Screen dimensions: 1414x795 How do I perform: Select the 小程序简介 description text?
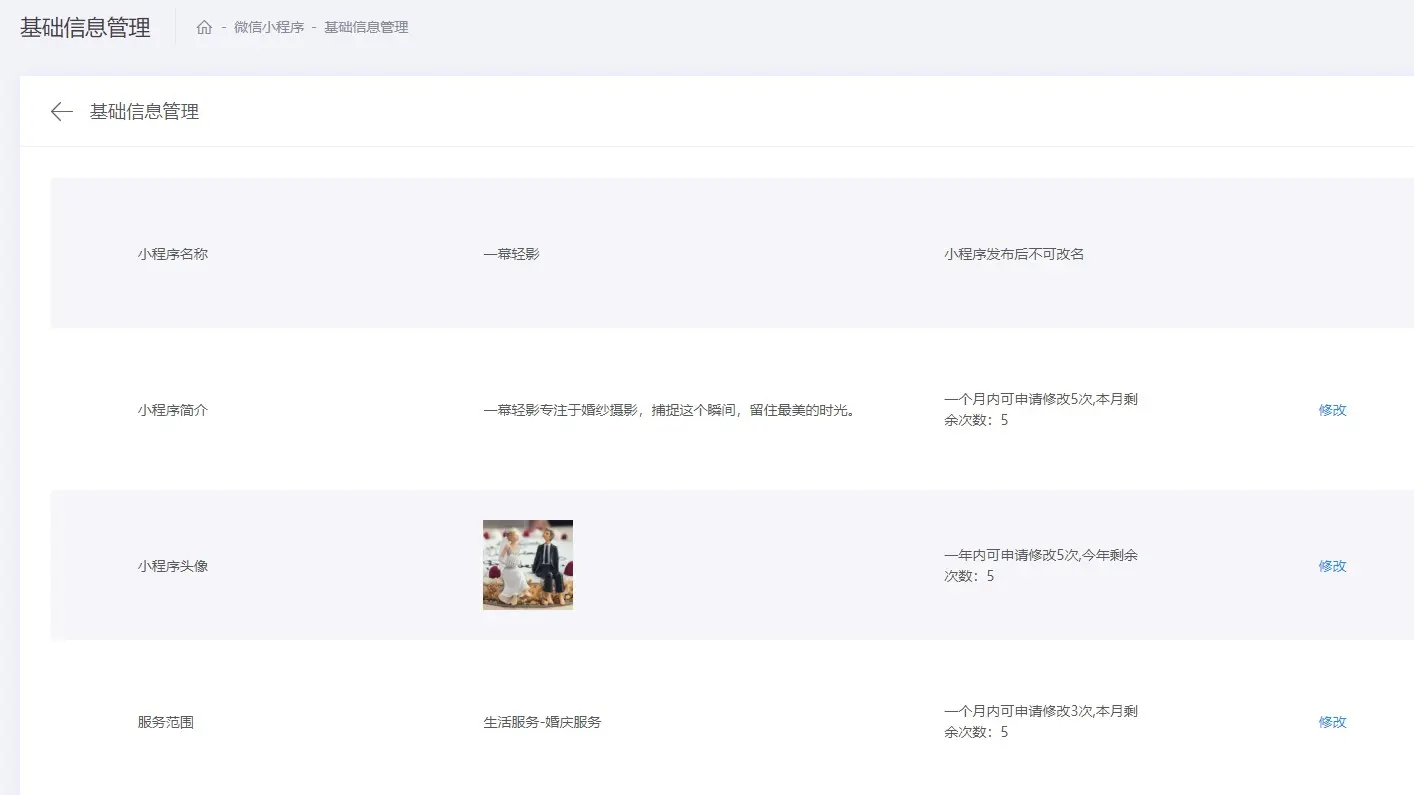coord(670,410)
